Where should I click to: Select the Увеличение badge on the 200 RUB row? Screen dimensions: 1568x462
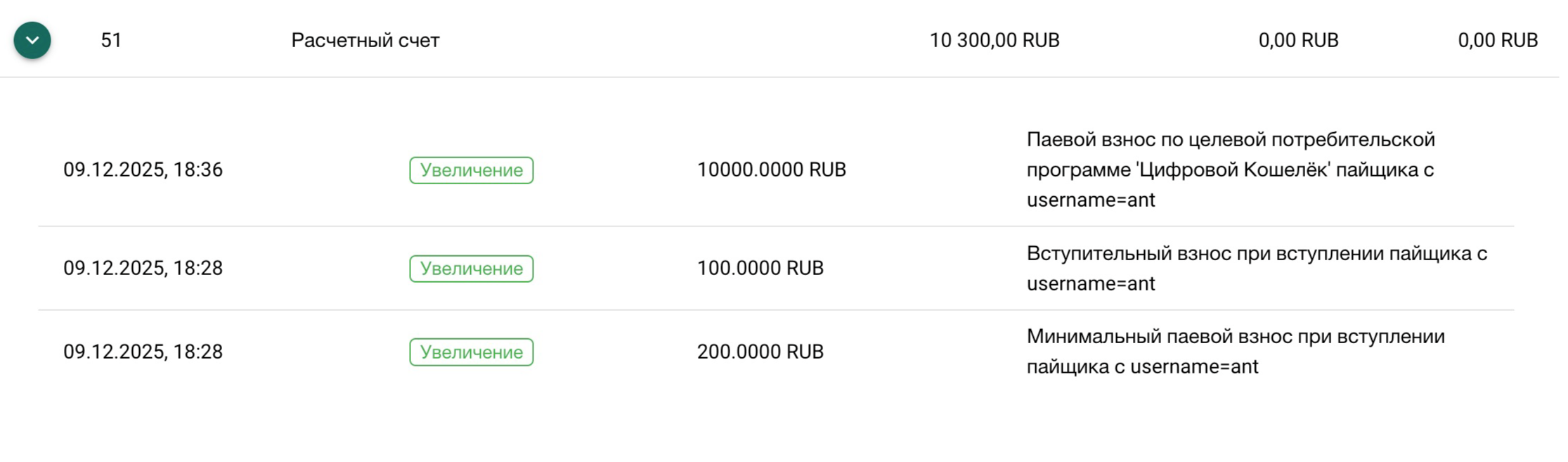pyautogui.click(x=471, y=352)
